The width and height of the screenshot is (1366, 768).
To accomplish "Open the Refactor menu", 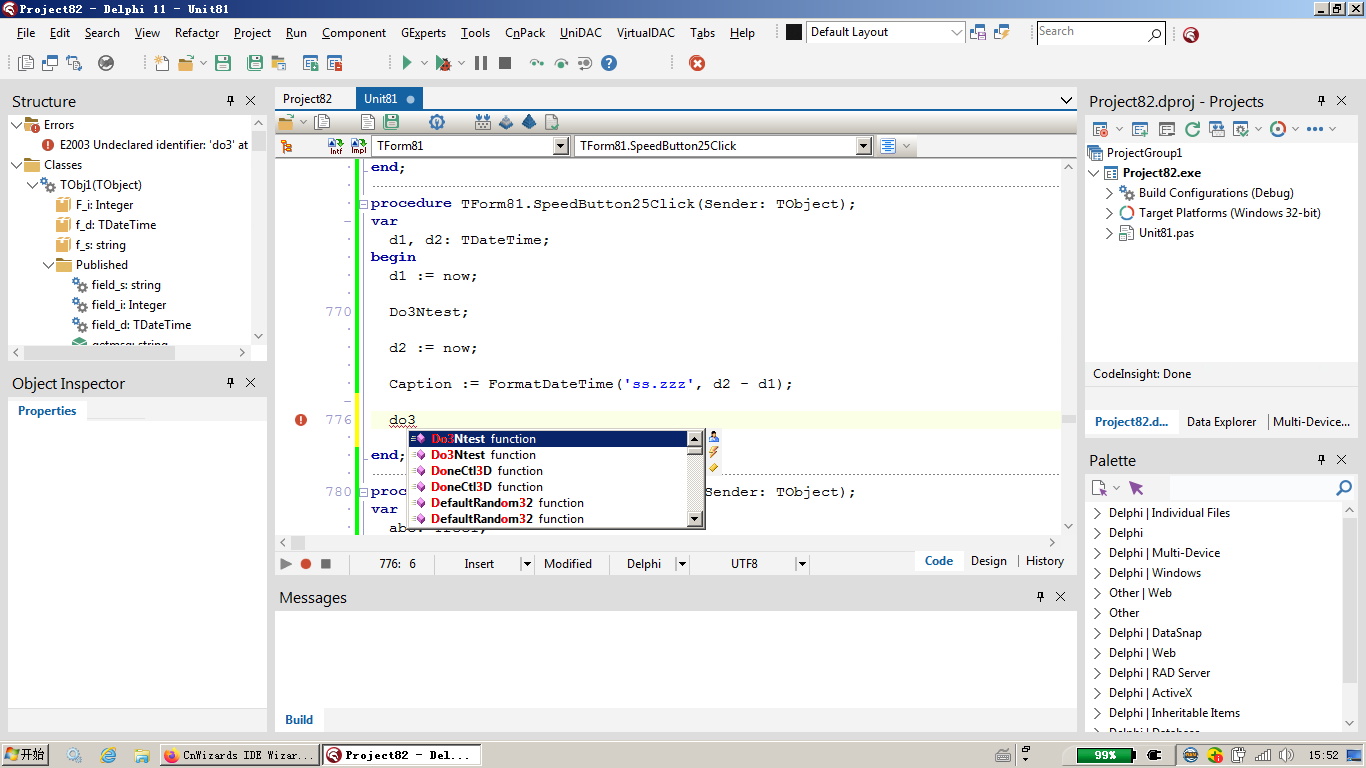I will click(197, 33).
